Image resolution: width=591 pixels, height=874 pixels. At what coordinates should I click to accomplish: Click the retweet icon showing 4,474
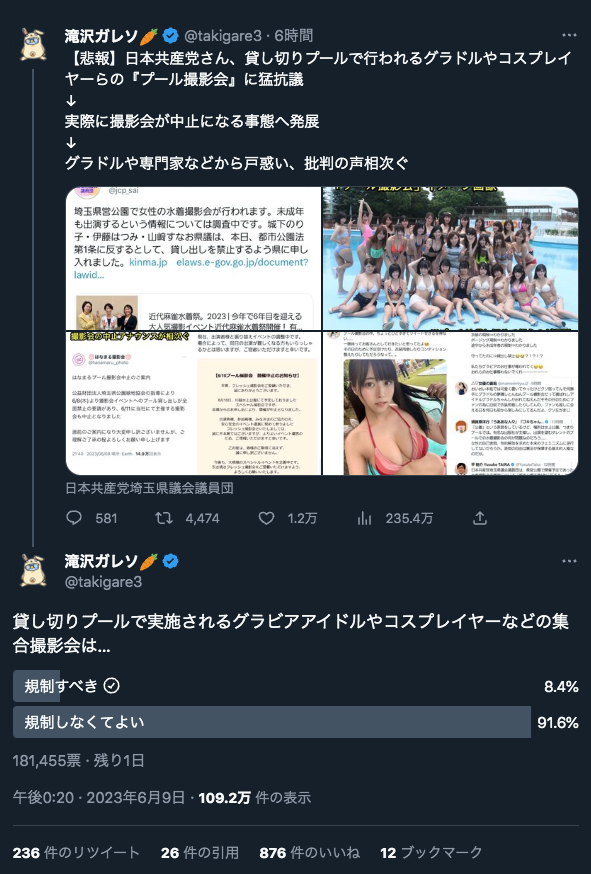(x=163, y=518)
